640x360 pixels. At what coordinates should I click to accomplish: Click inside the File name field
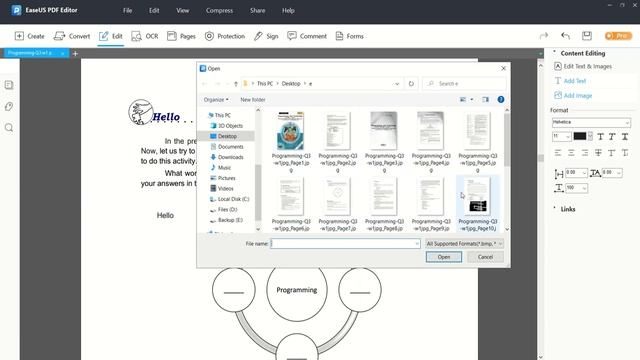click(x=345, y=244)
